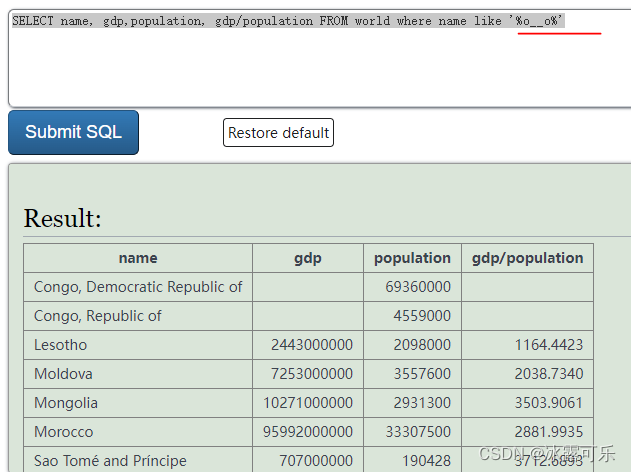Select the 'Mongolia' name cell

[138, 403]
